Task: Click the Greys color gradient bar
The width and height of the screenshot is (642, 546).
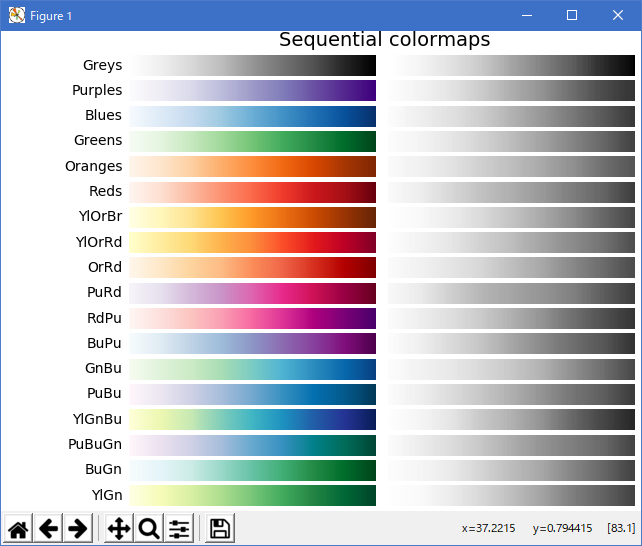Action: pos(253,65)
